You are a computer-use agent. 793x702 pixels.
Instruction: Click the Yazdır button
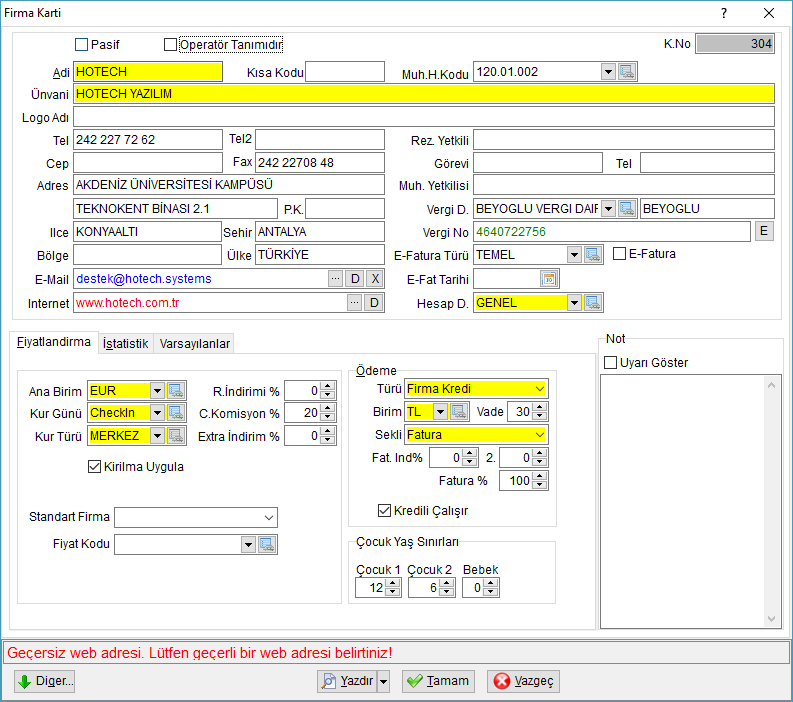(348, 681)
